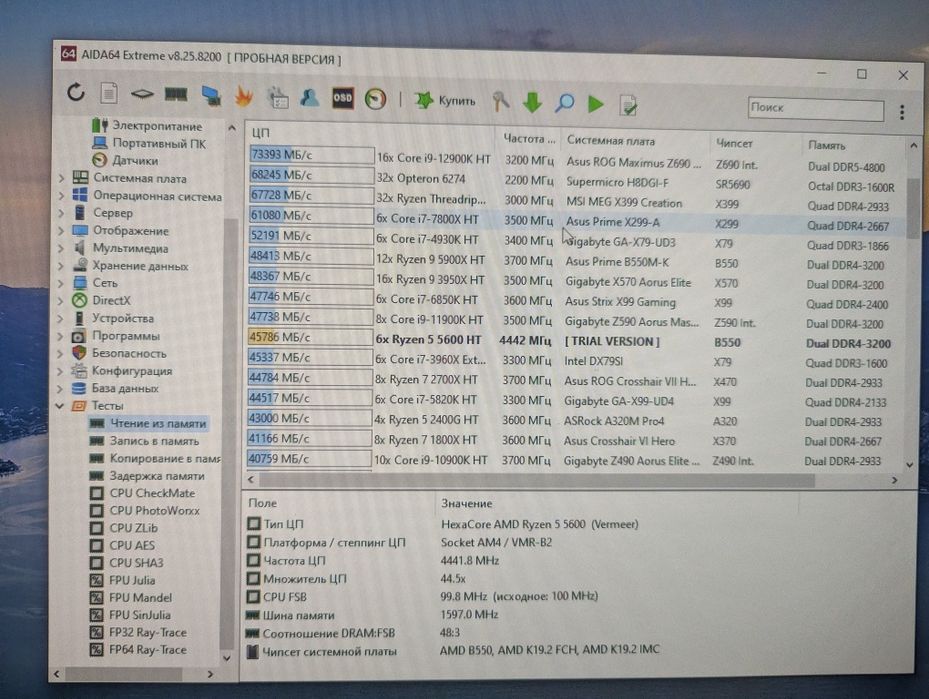Click the motherboard chip toolbar icon
Viewport: 929px width, 699px height.
(x=142, y=94)
